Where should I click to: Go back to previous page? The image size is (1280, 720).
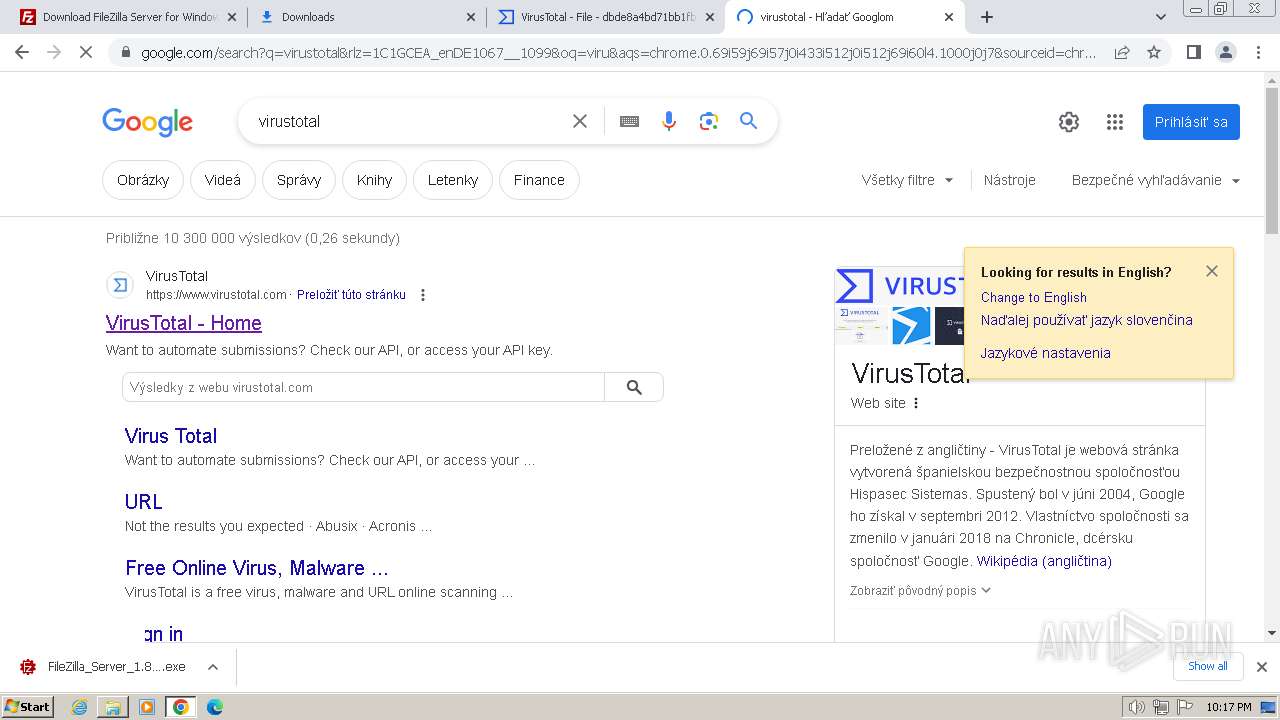tap(22, 52)
